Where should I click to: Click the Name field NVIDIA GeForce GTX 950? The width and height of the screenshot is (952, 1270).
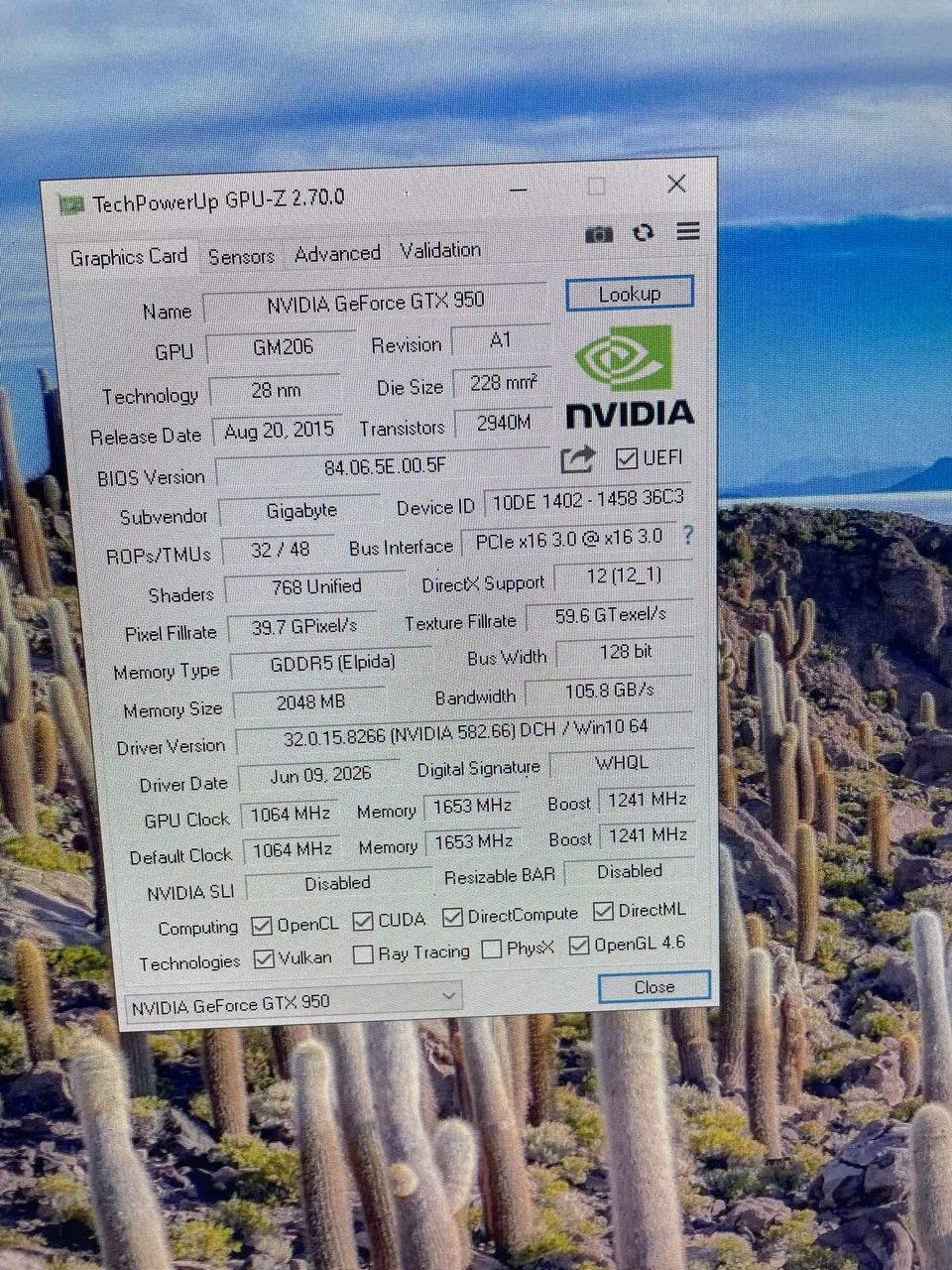pos(375,304)
